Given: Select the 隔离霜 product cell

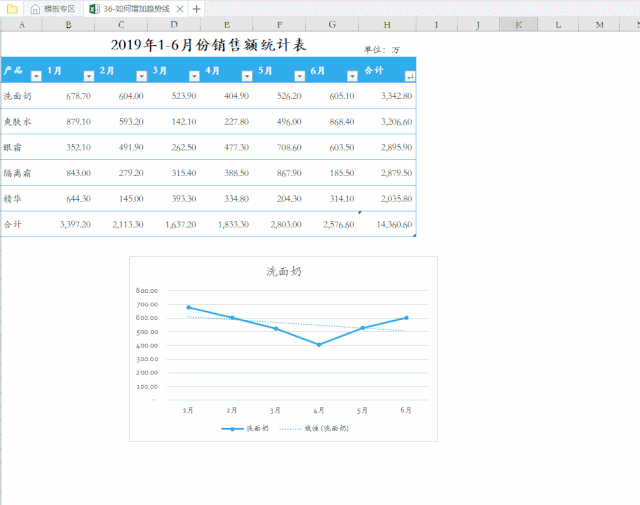Looking at the screenshot, I should tap(22, 173).
